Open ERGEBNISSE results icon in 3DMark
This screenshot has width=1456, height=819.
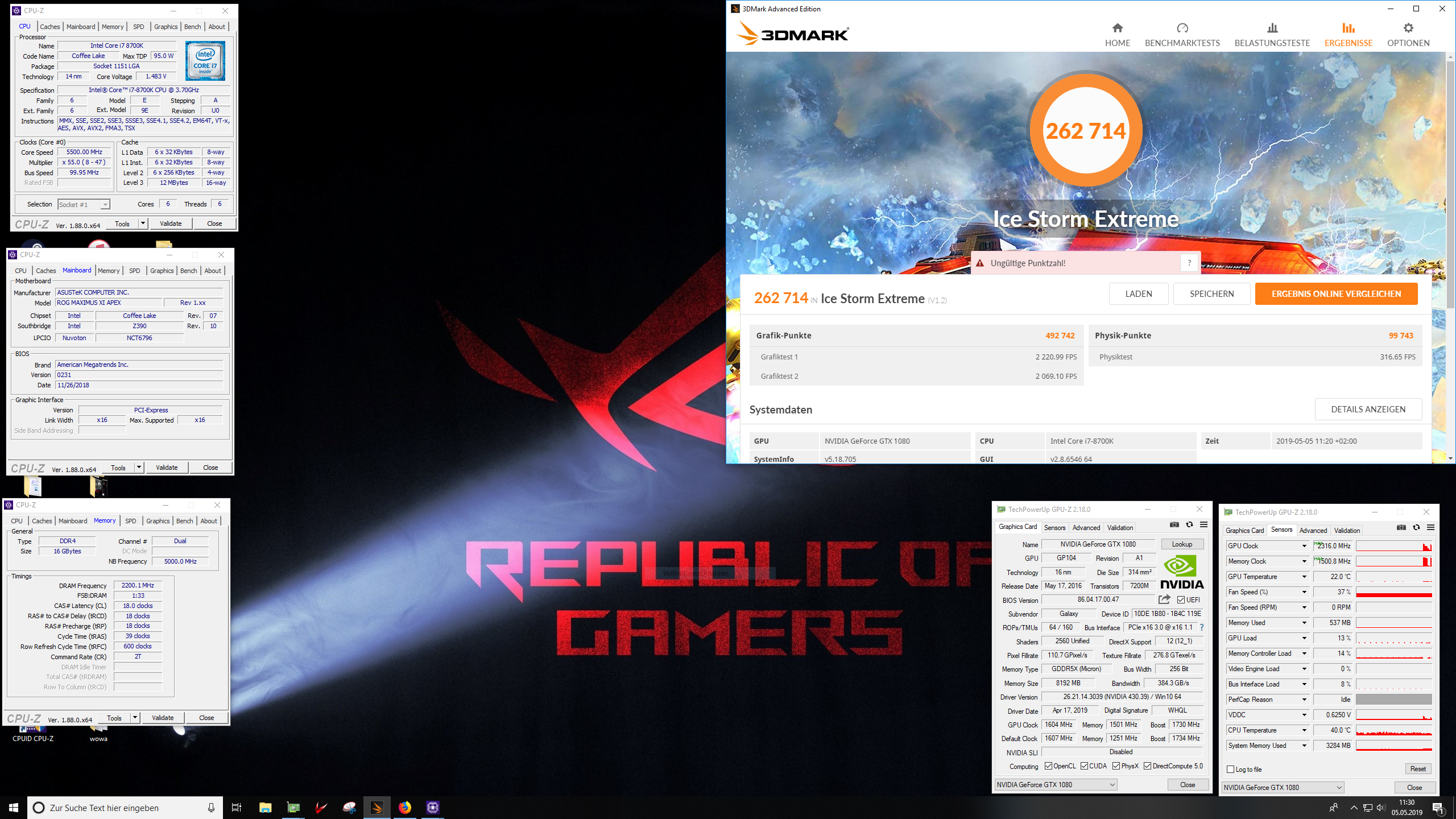coord(1349,28)
